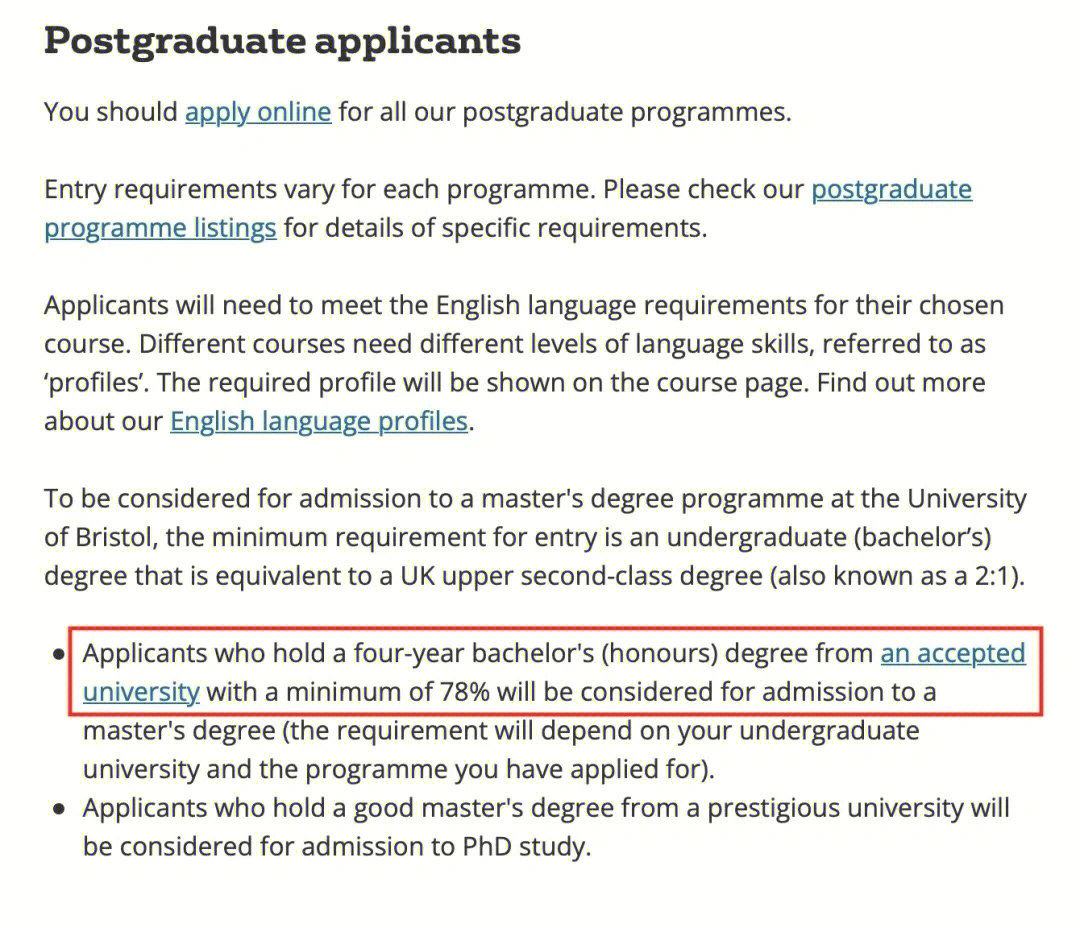This screenshot has height=928, width=1080.
Task: Click the 'University of Bristol' paragraph text
Action: pos(535,537)
